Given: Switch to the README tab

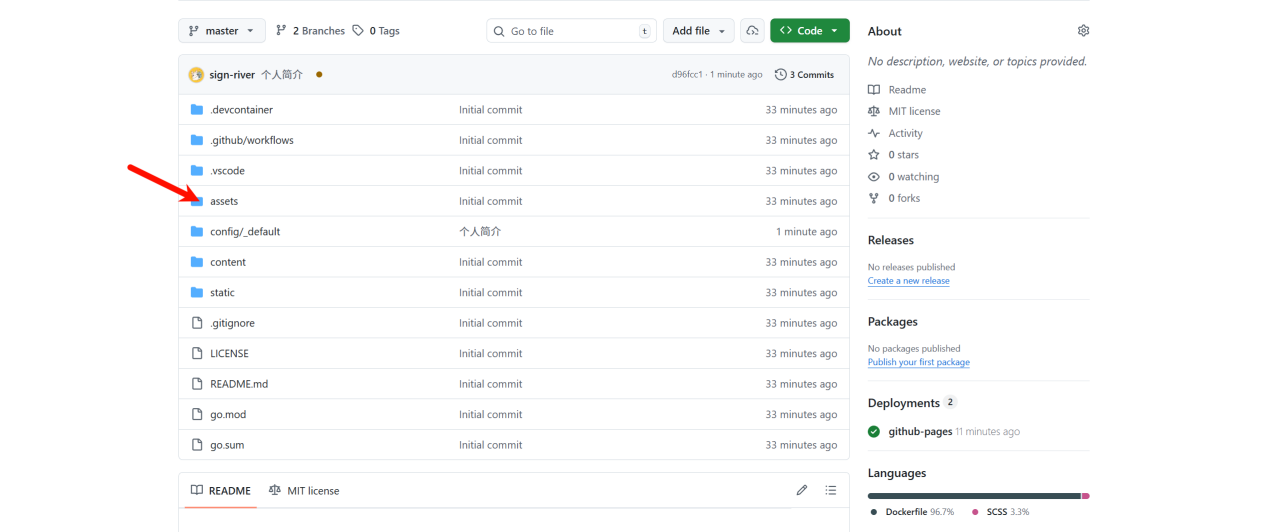Looking at the screenshot, I should click(x=221, y=490).
